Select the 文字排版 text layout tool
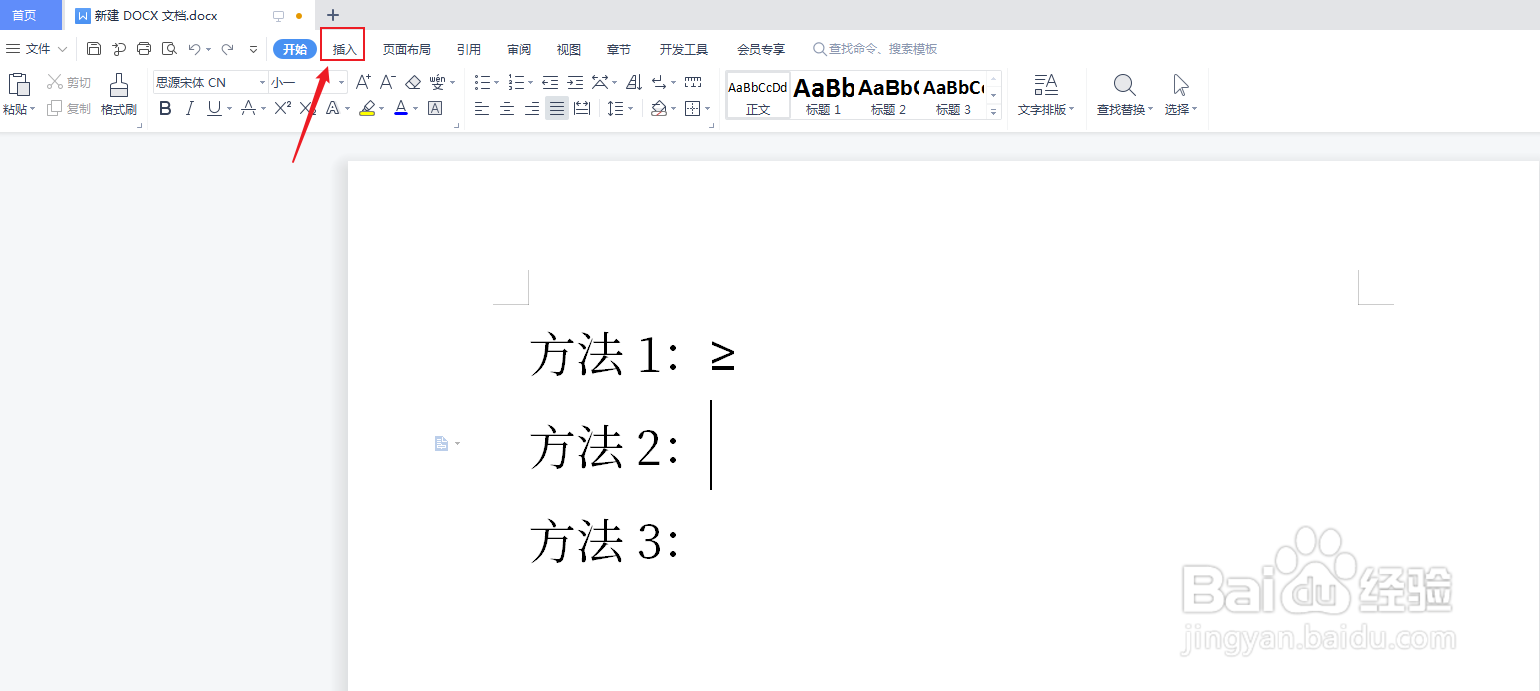1540x691 pixels. coord(1044,95)
